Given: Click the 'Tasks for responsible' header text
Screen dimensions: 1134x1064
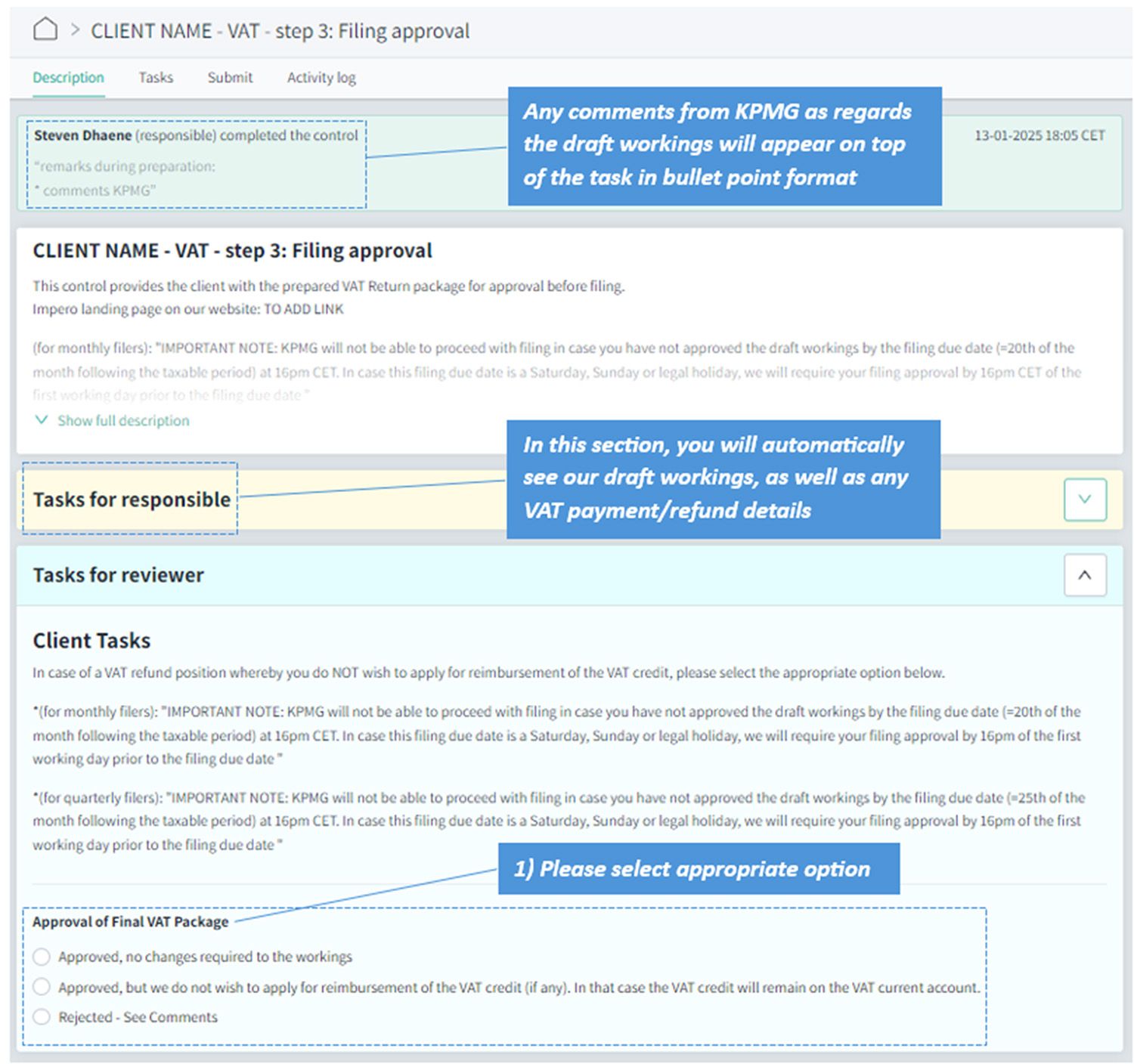Looking at the screenshot, I should (x=132, y=500).
